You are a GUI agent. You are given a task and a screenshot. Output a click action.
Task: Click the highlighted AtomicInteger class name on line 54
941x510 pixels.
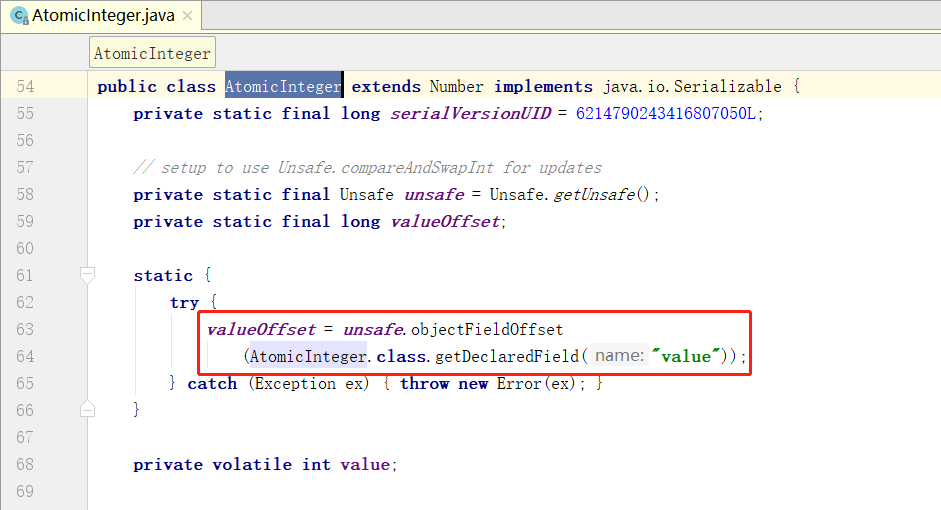[x=283, y=86]
